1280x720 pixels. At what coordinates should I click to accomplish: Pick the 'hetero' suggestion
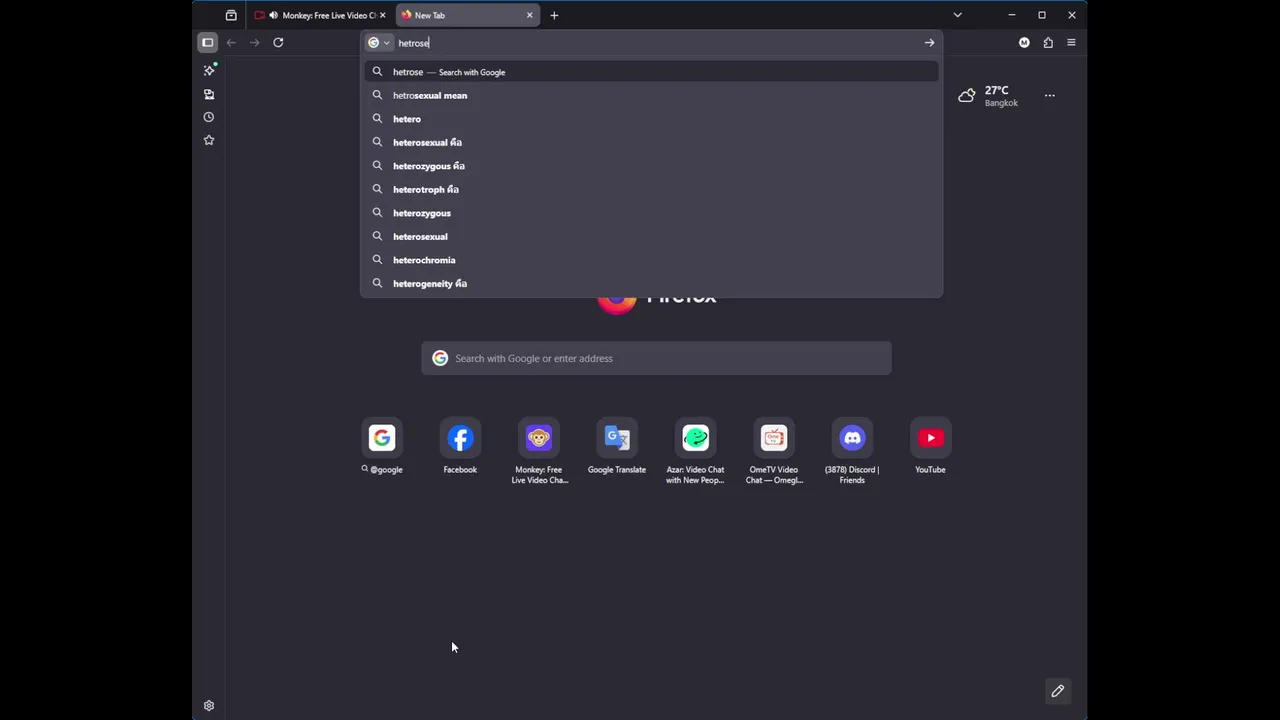(x=651, y=119)
